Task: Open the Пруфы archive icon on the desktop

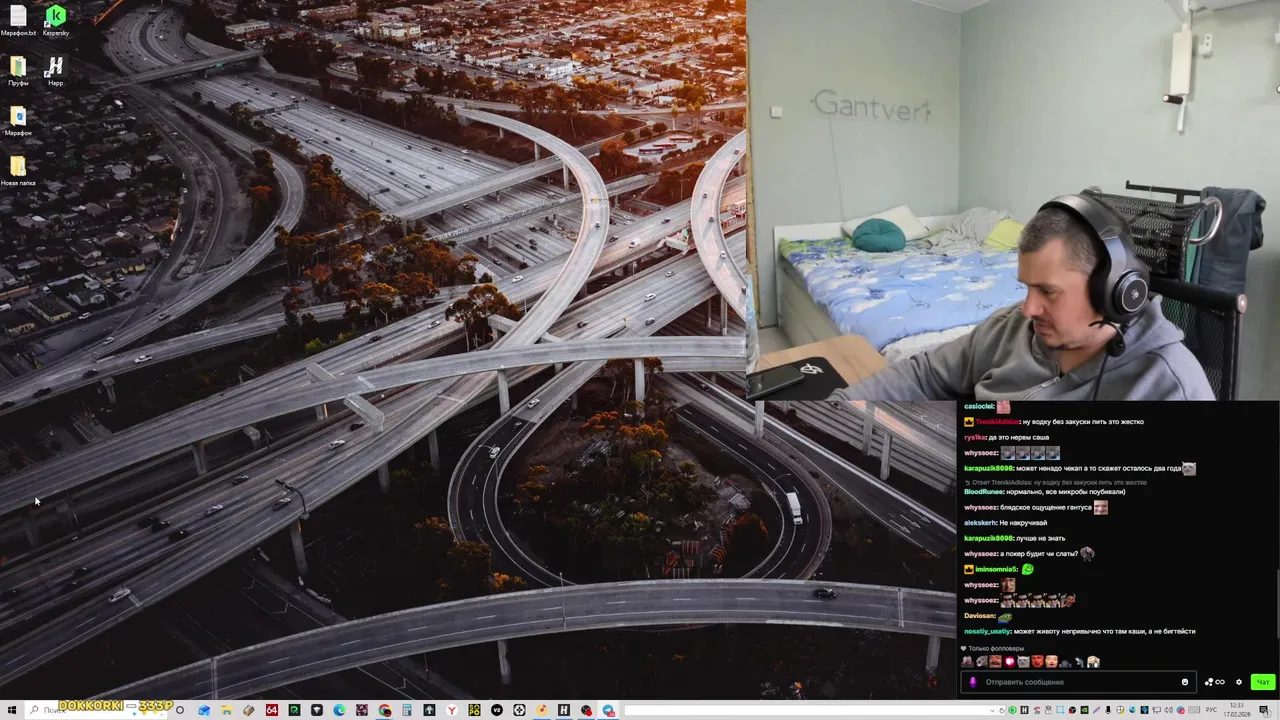Action: click(18, 70)
